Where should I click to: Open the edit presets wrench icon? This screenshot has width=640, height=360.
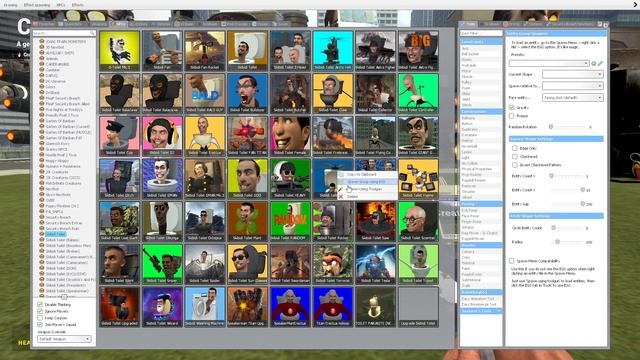tap(600, 63)
